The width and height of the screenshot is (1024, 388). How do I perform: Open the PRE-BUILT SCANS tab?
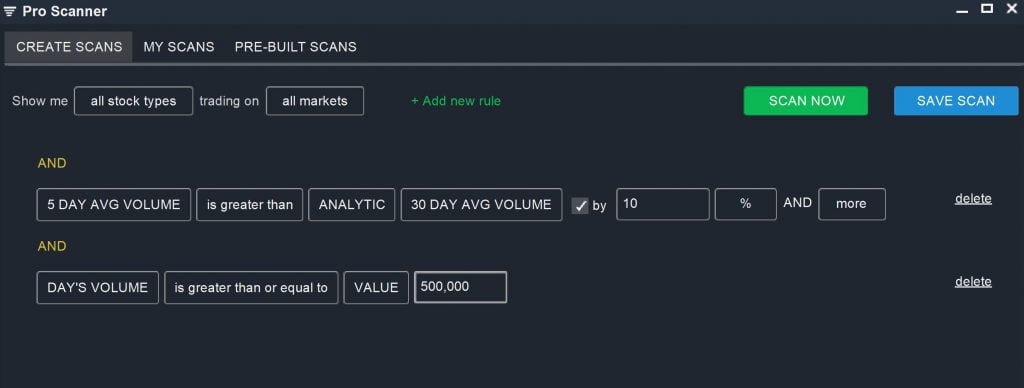pyautogui.click(x=296, y=47)
